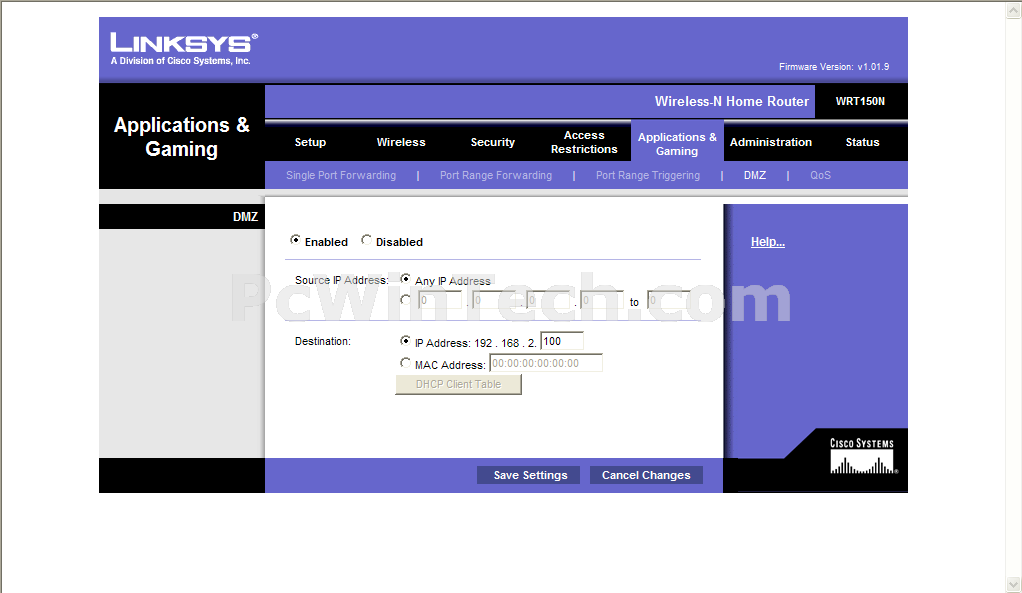Screen dimensions: 1022x593
Task: Select the Disabled DMZ radio button
Action: pos(366,240)
